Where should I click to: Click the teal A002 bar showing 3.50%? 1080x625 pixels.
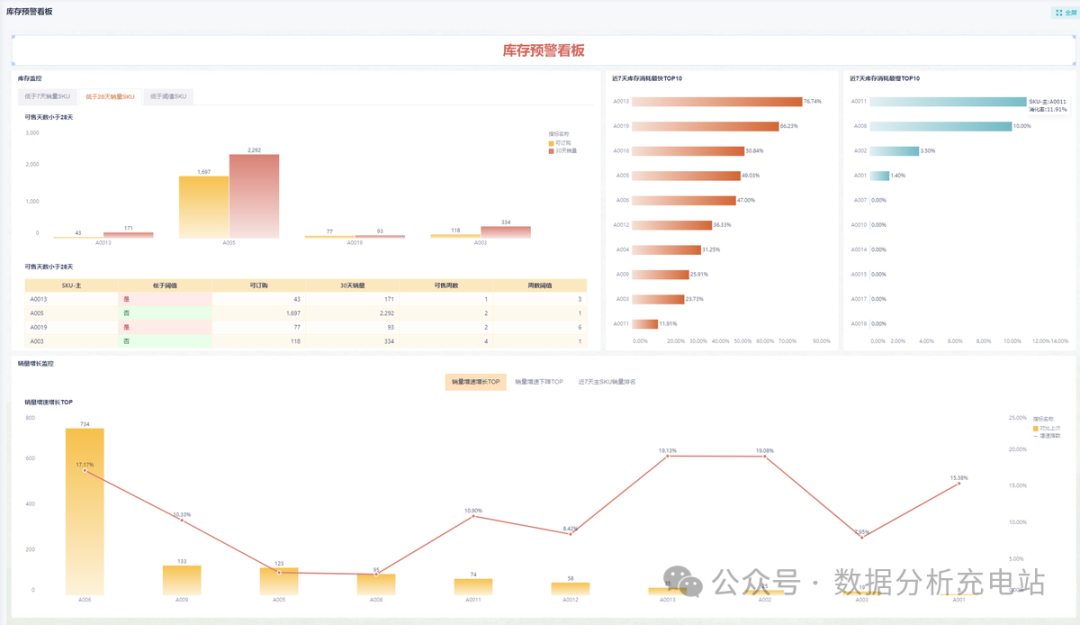click(894, 151)
